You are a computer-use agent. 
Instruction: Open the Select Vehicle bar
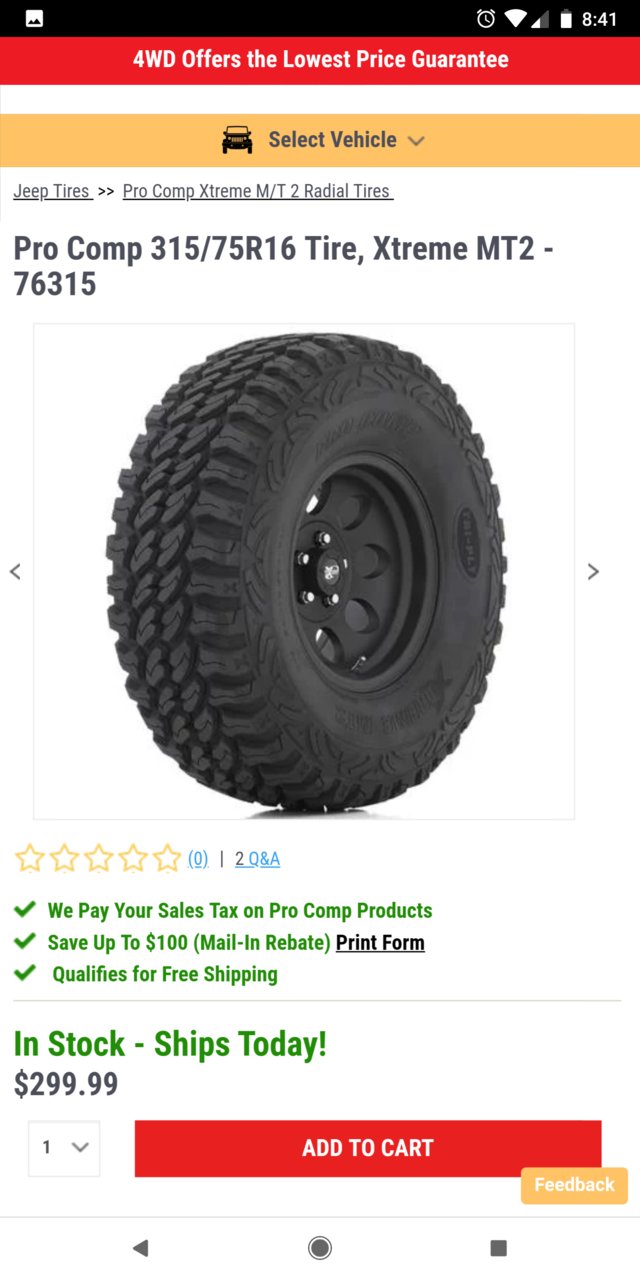[x=320, y=140]
